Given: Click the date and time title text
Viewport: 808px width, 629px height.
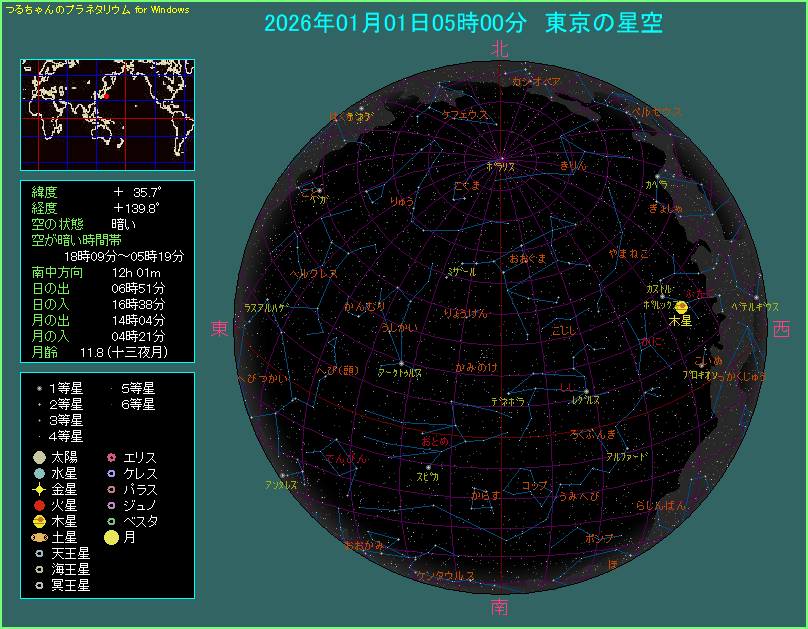Looking at the screenshot, I should coord(463,24).
